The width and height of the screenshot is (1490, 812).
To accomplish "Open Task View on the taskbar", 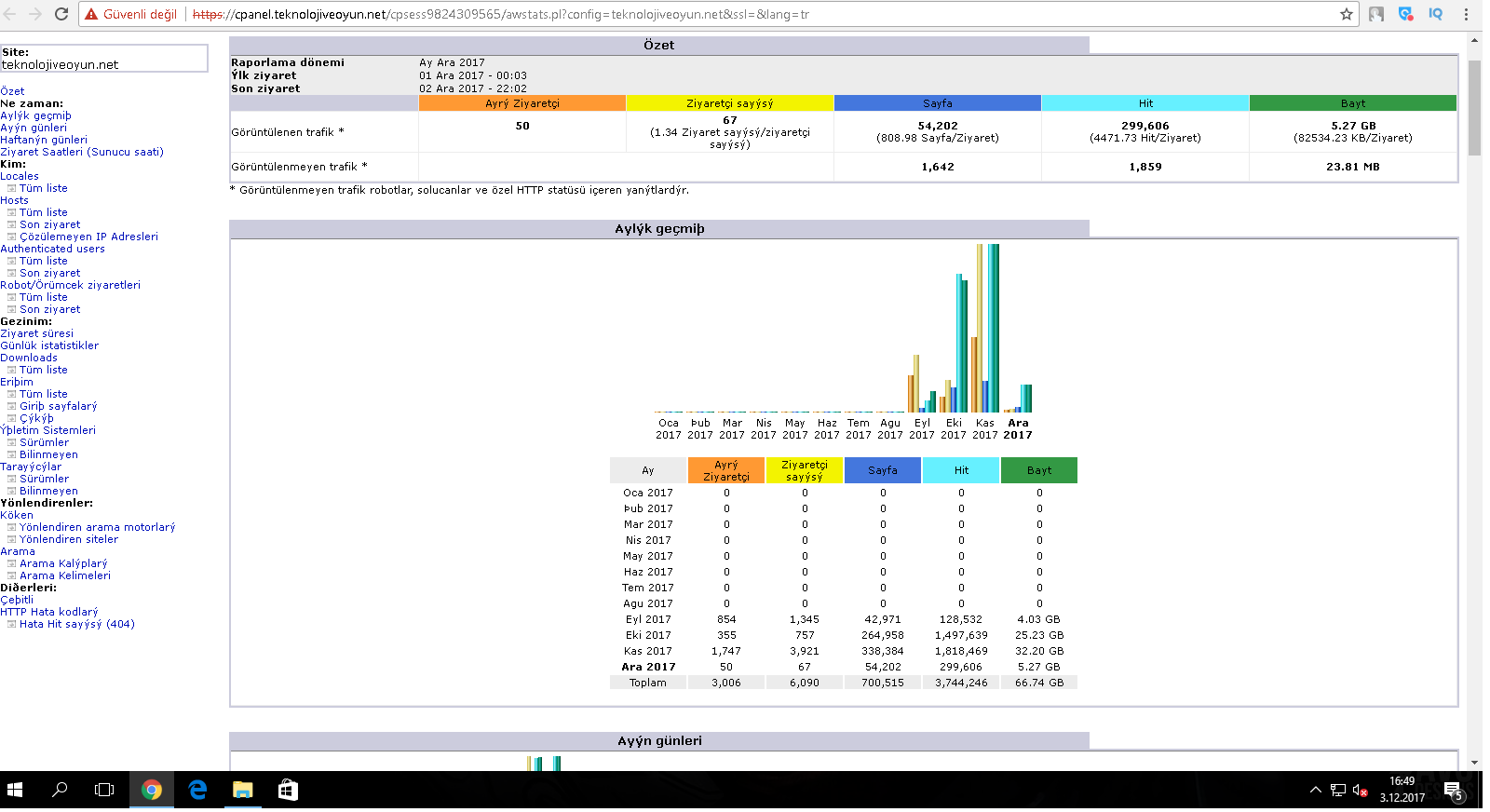I will coord(104,790).
